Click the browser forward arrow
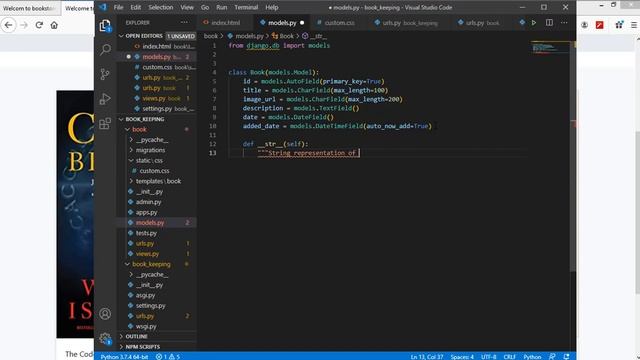 pyautogui.click(x=24, y=25)
